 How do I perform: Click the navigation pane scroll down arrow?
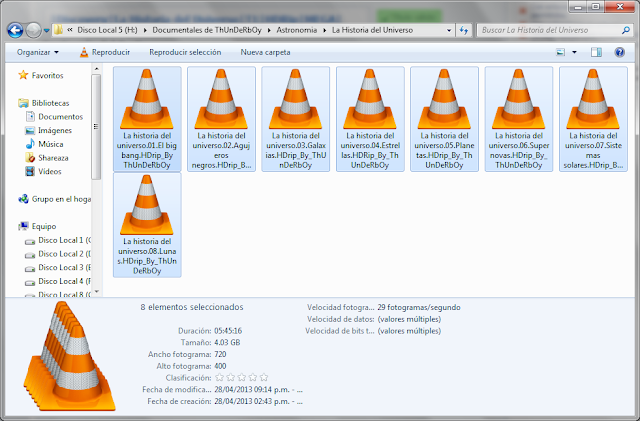pos(96,292)
